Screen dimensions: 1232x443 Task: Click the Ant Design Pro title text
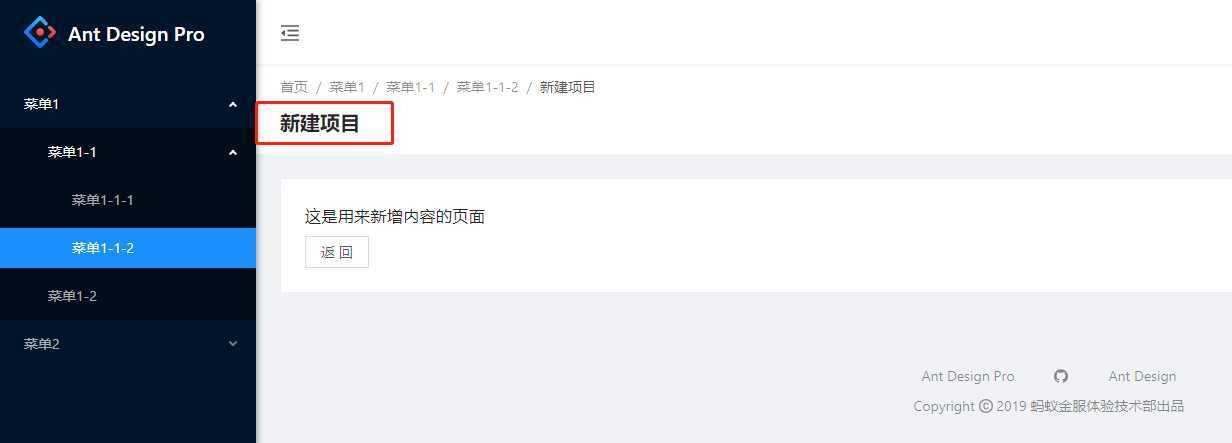[136, 34]
